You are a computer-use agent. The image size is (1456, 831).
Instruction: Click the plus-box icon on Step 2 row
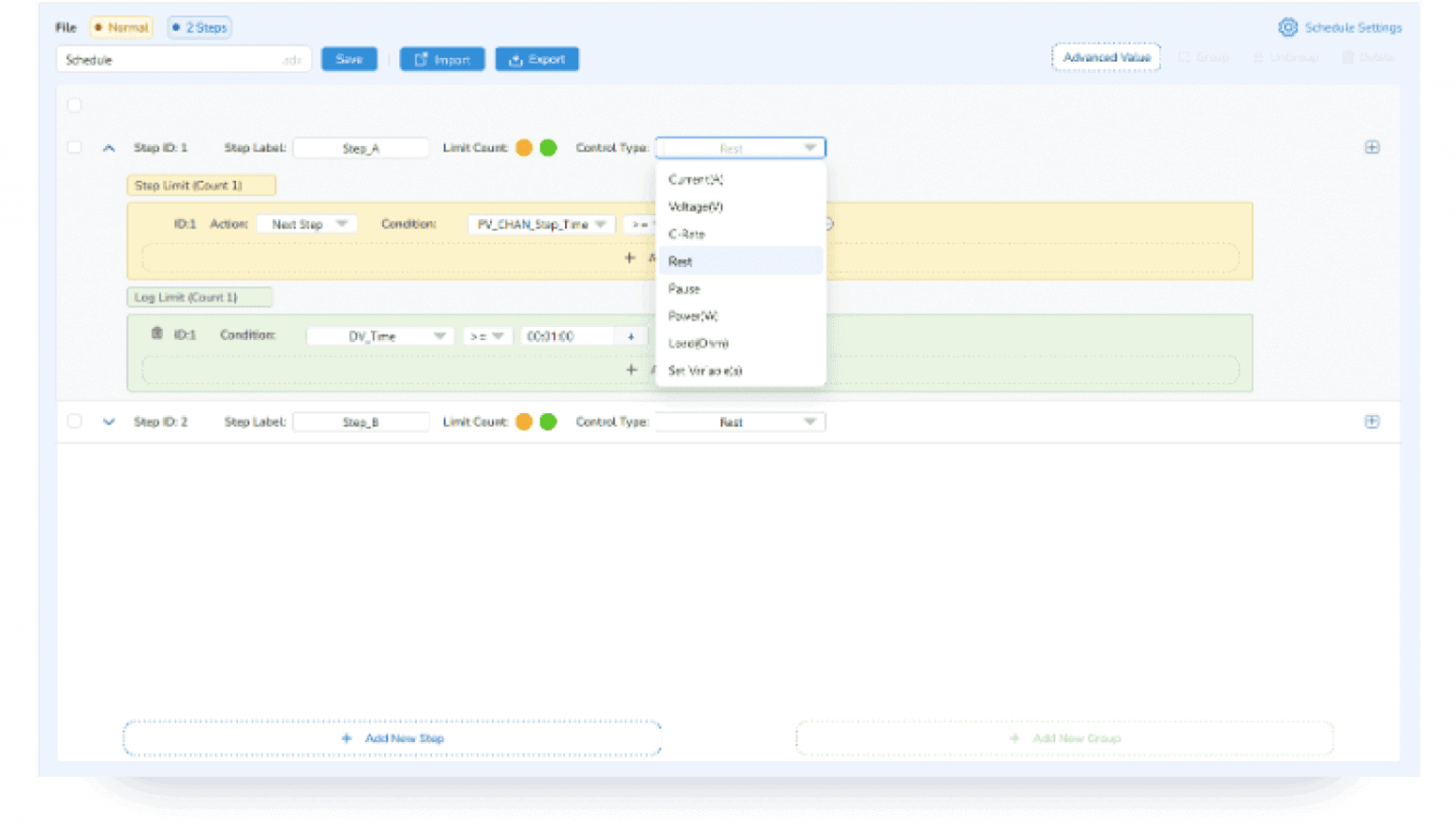pyautogui.click(x=1372, y=422)
